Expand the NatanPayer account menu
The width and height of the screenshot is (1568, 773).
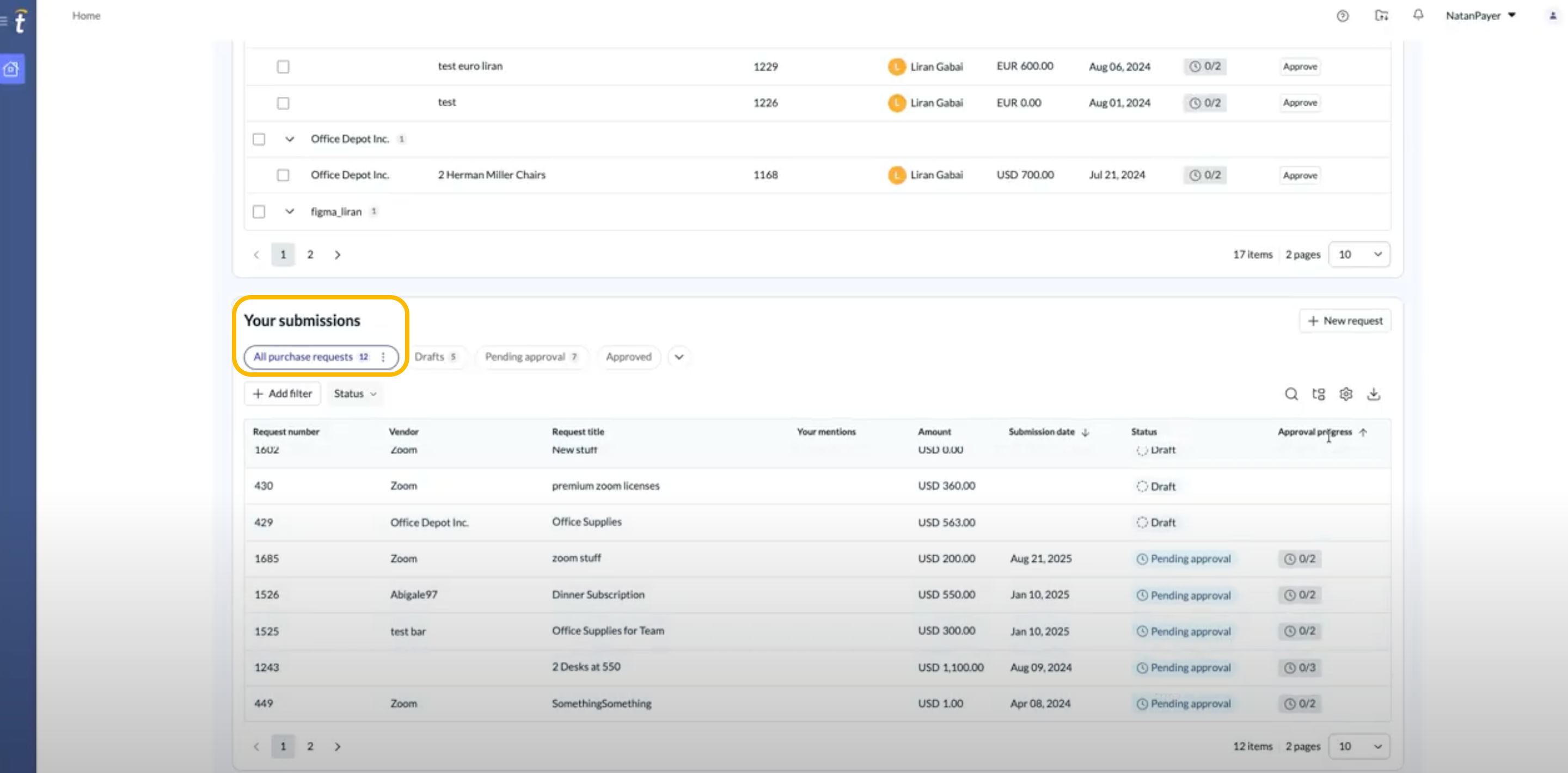point(1480,16)
